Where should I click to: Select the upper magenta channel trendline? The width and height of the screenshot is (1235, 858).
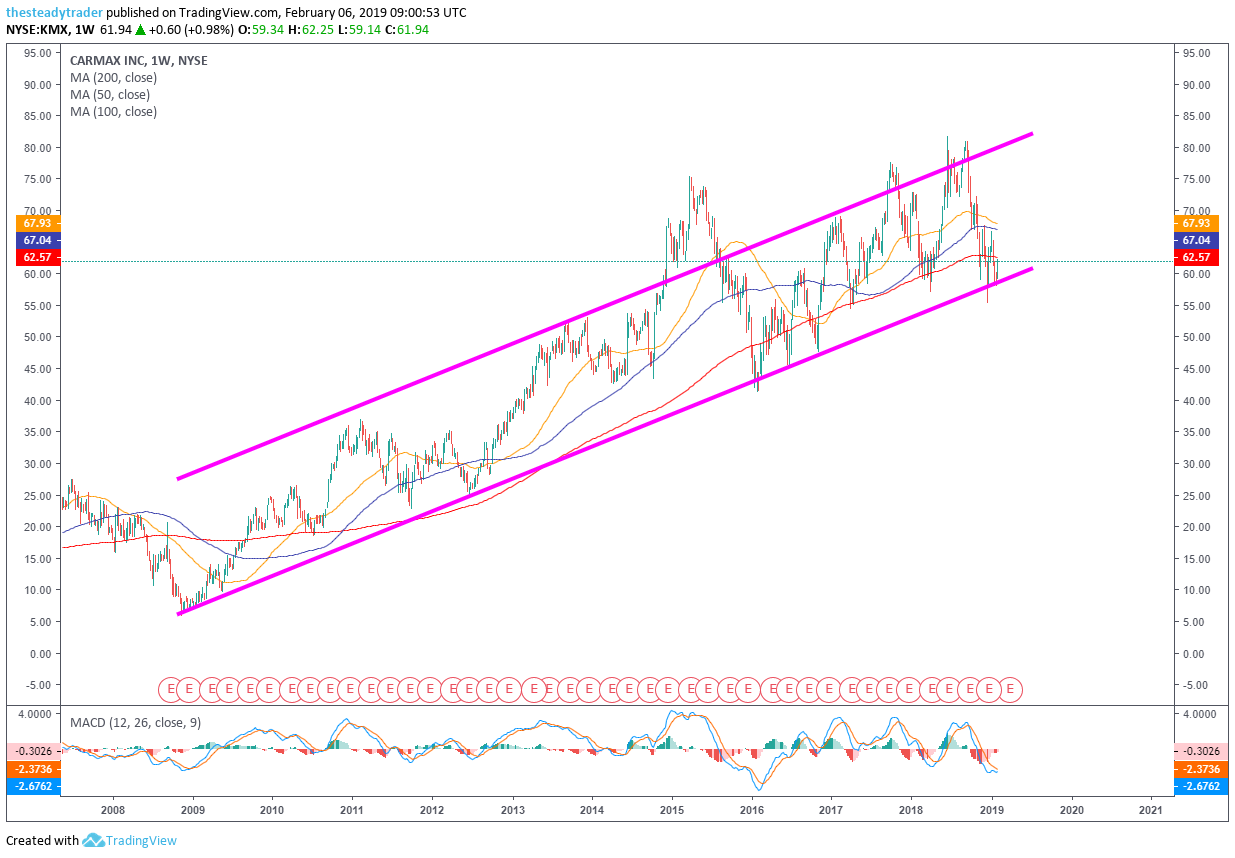pyautogui.click(x=604, y=306)
